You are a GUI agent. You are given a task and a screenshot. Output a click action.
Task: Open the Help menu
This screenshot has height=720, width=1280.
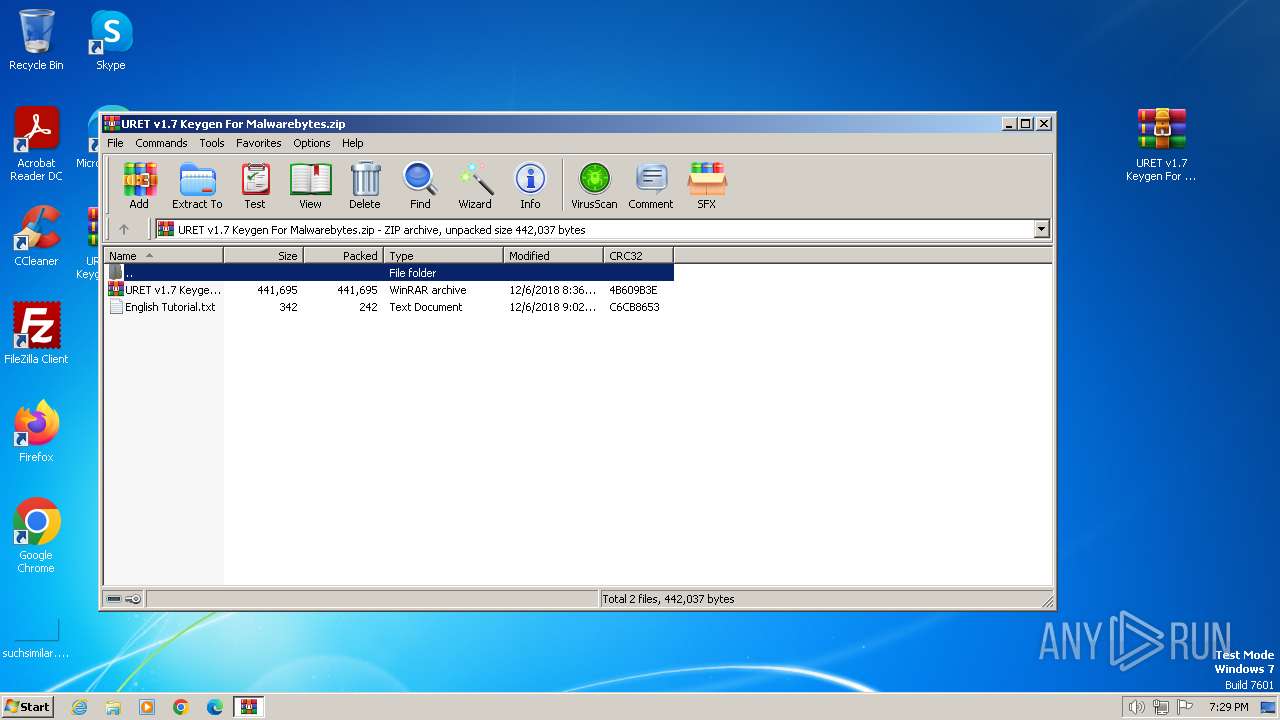coord(353,143)
